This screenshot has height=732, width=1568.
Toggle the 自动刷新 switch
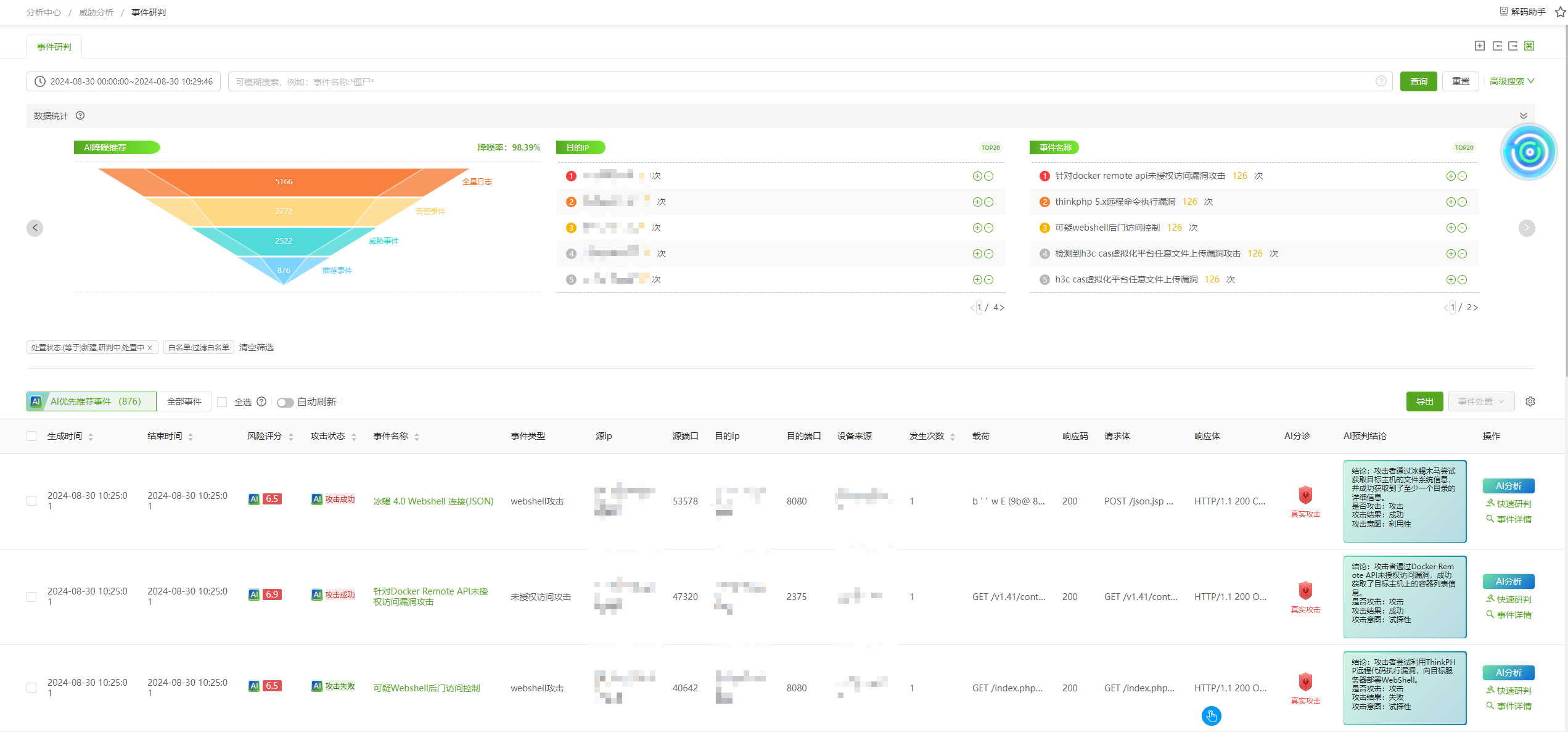pyautogui.click(x=285, y=402)
